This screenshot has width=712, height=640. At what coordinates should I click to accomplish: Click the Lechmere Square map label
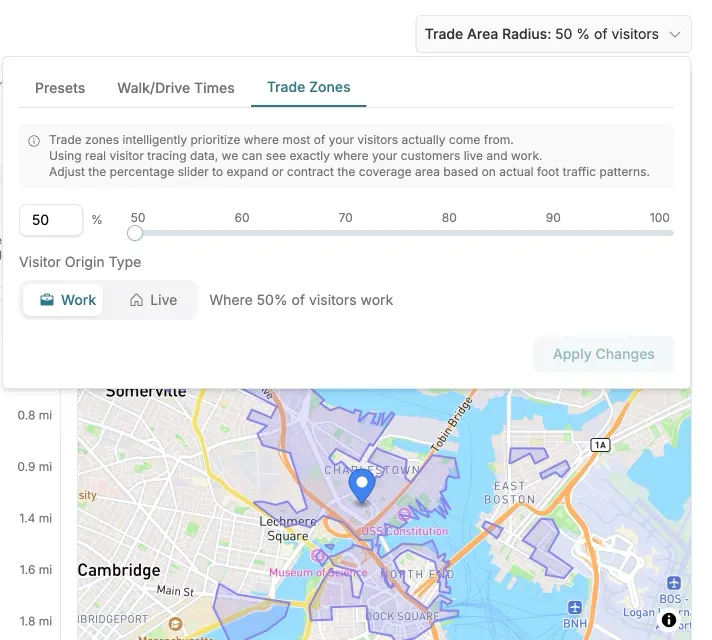(x=288, y=529)
